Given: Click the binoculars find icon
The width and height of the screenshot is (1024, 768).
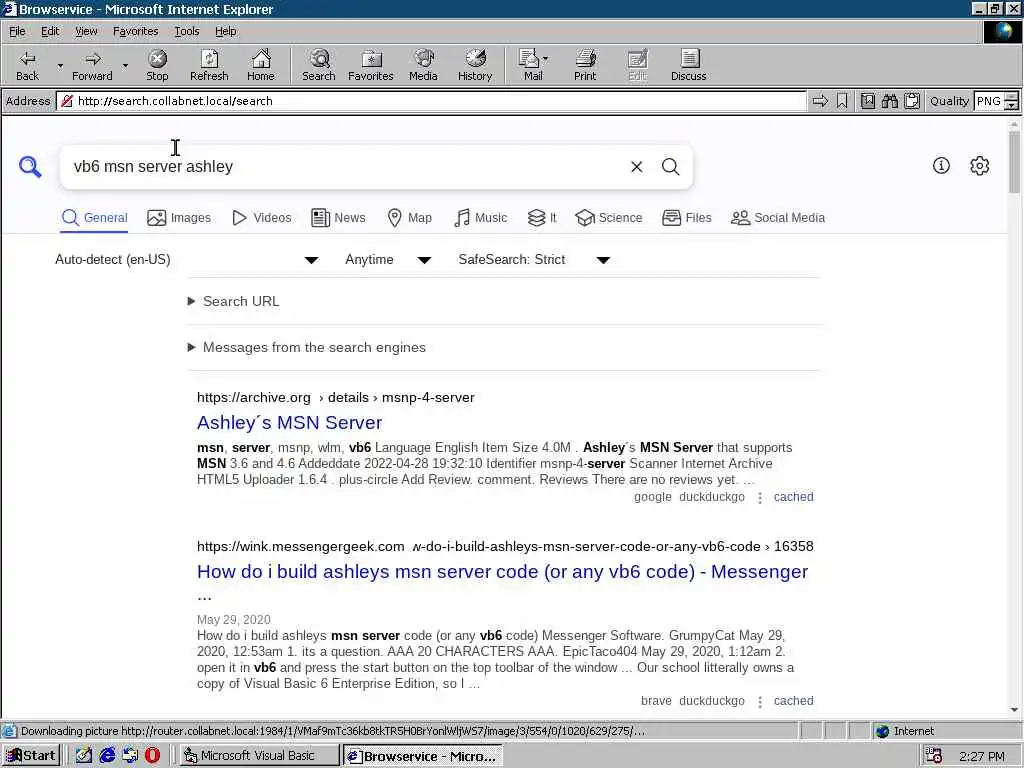Looking at the screenshot, I should [889, 101].
